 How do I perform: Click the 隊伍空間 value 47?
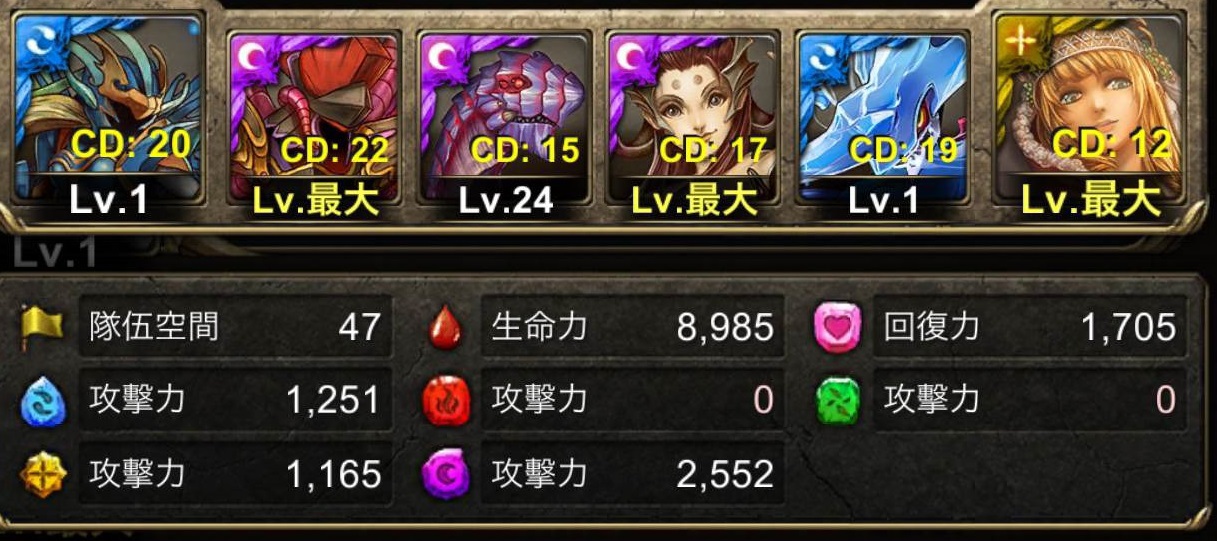359,327
